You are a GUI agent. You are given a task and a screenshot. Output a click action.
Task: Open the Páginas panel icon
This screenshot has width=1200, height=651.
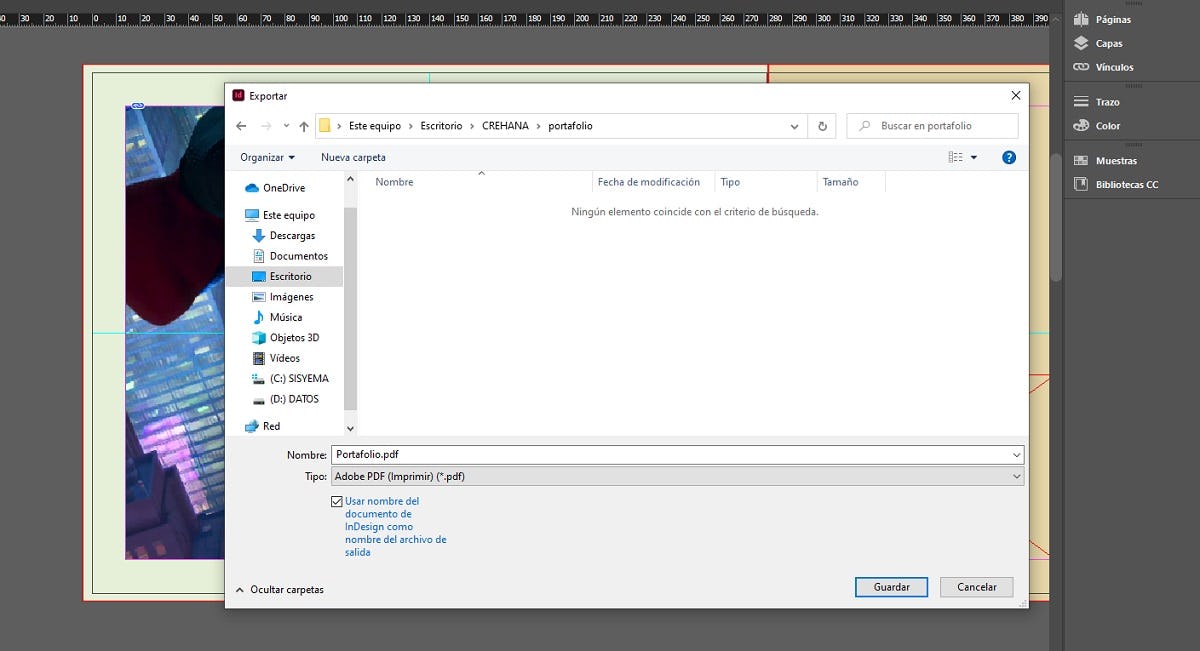1081,19
